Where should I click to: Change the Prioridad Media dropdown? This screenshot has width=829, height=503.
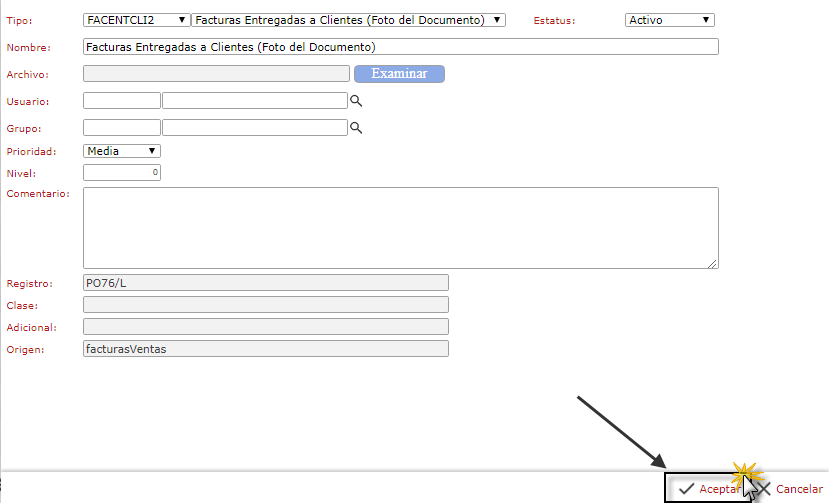[122, 151]
